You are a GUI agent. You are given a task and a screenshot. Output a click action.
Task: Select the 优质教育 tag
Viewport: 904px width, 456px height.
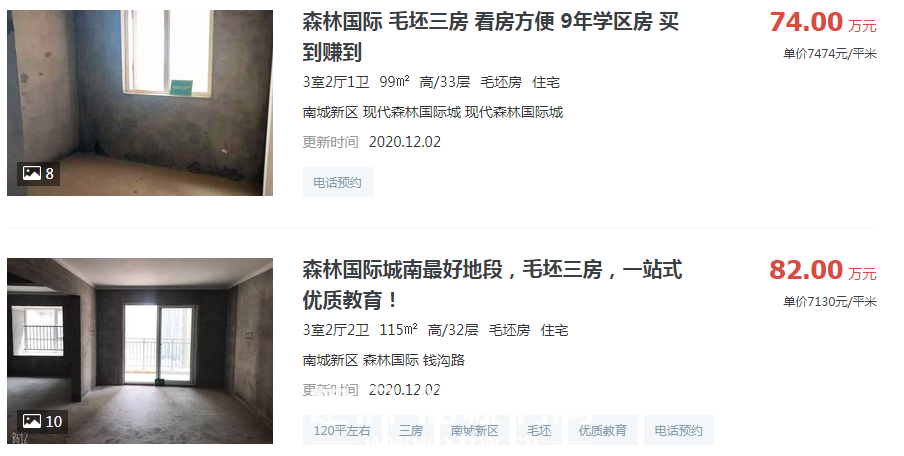coord(602,430)
